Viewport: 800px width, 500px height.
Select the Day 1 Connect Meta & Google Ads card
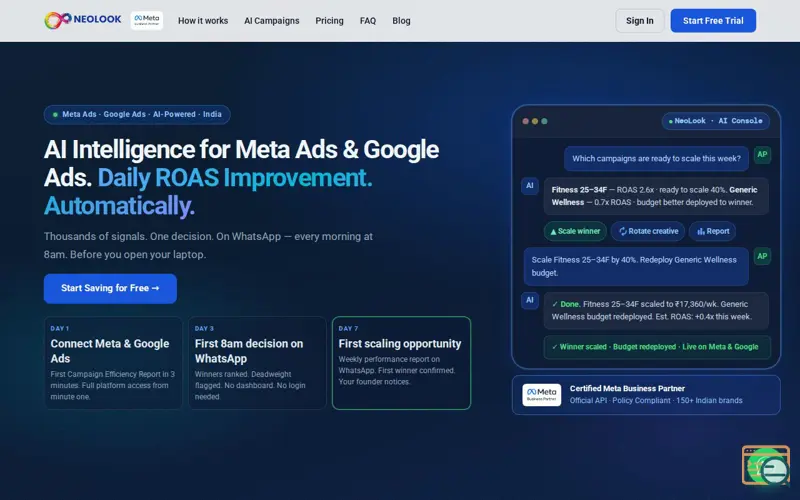coord(113,363)
